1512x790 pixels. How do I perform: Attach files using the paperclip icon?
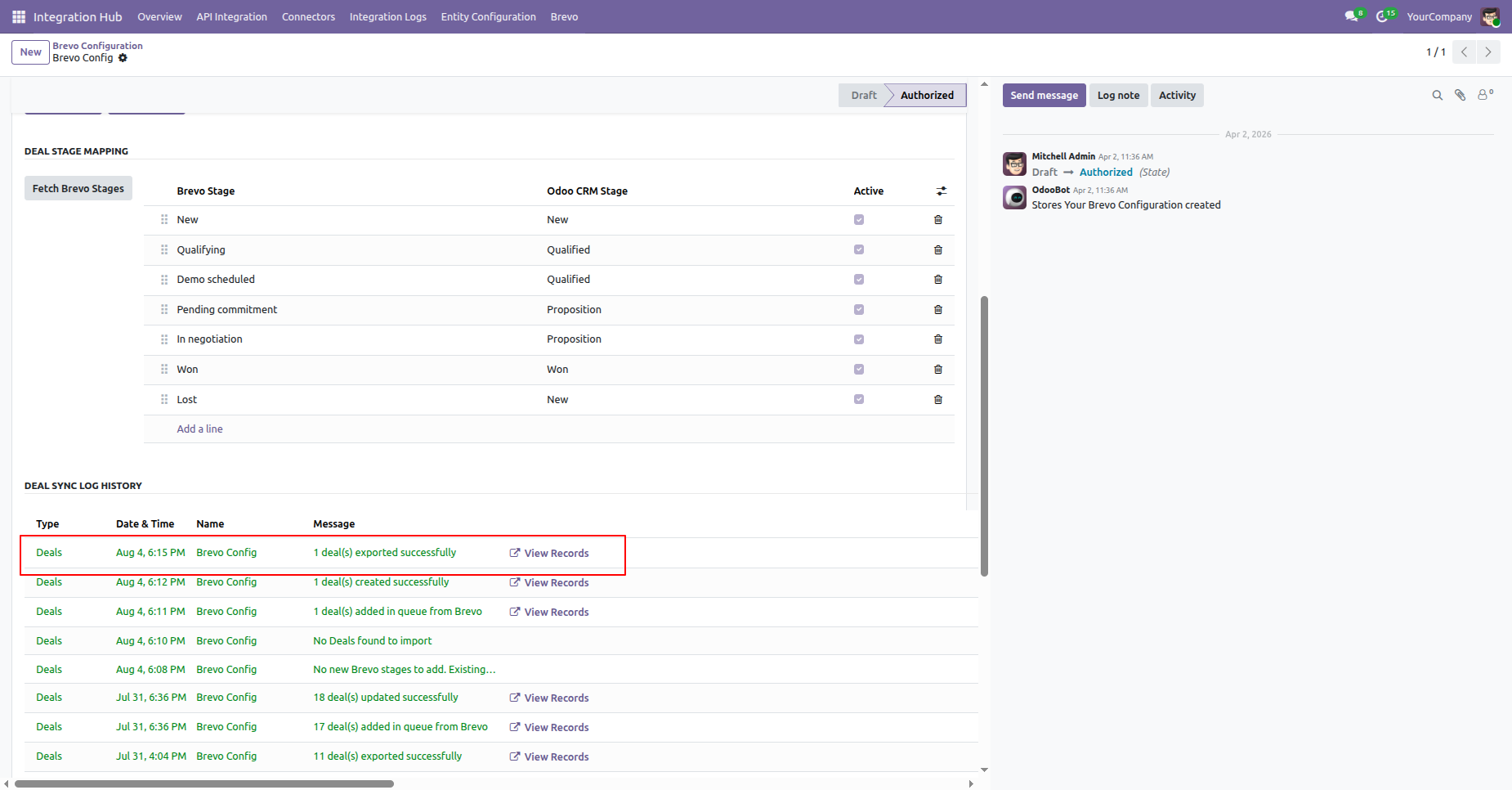[x=1460, y=96]
